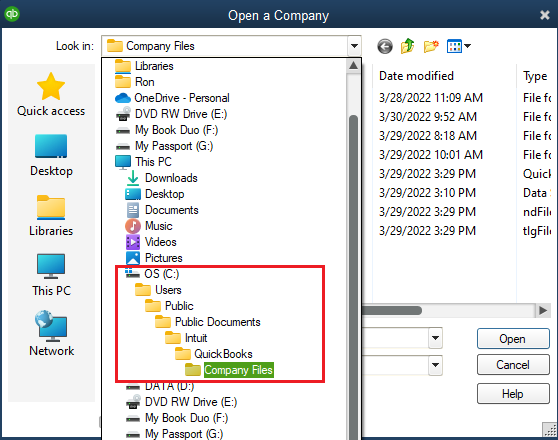This screenshot has height=440, width=558.
Task: Click the Cancel button
Action: pos(513,365)
